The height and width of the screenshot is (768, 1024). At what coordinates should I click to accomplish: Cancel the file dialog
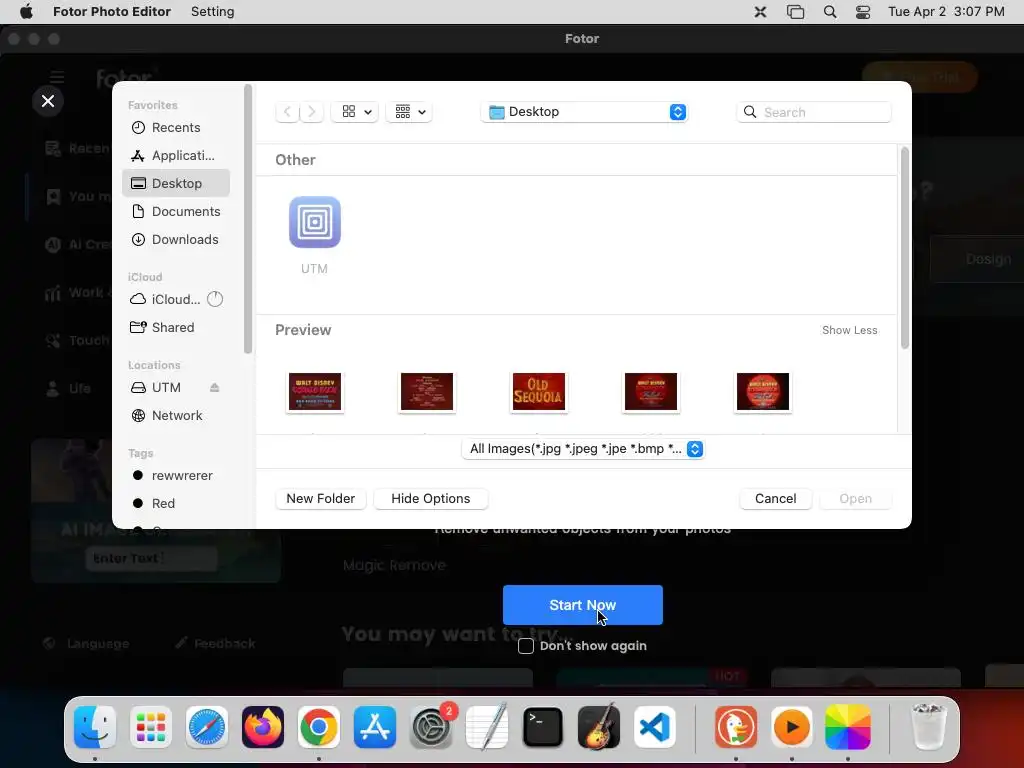[775, 498]
